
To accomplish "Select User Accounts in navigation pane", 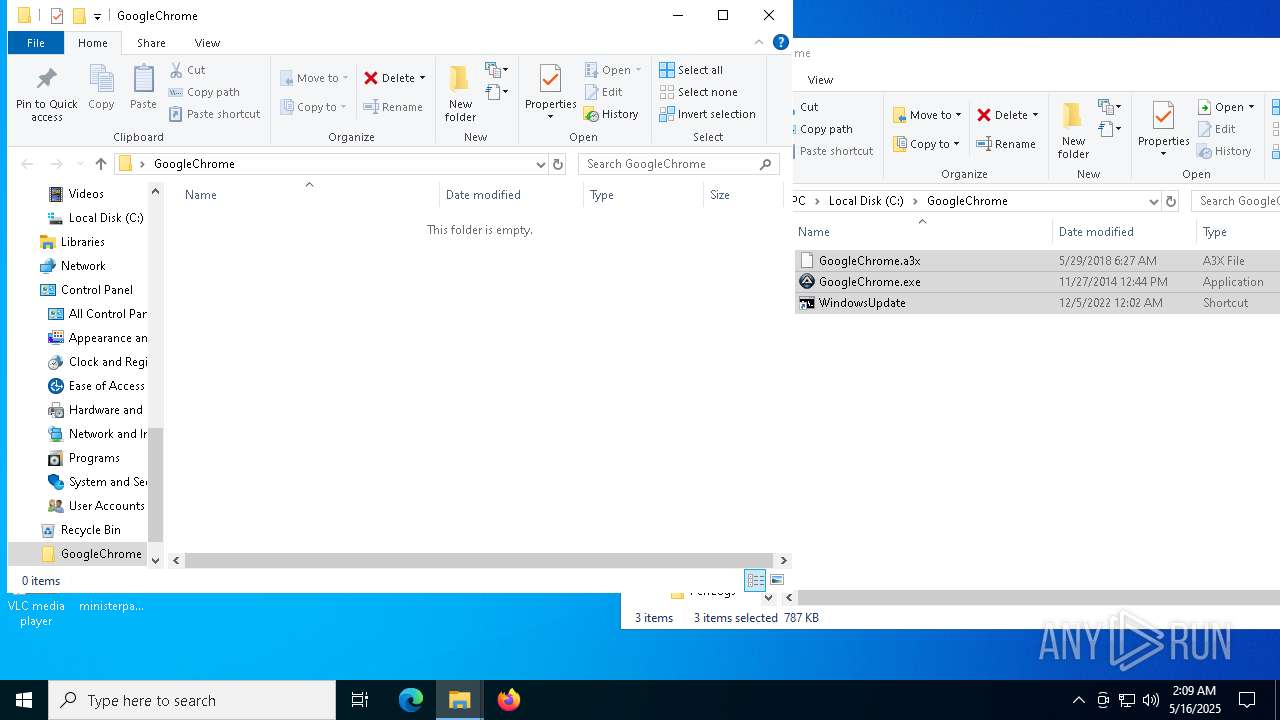I will point(106,506).
